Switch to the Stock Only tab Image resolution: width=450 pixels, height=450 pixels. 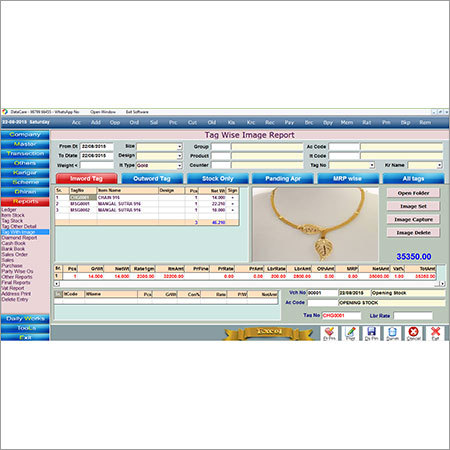217,179
